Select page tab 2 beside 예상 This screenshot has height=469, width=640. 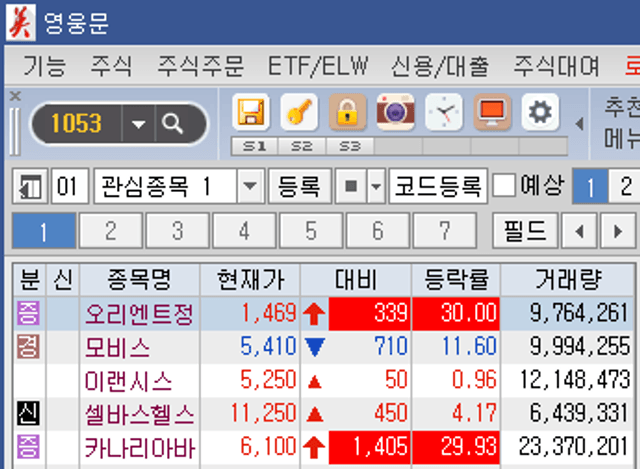pos(625,187)
